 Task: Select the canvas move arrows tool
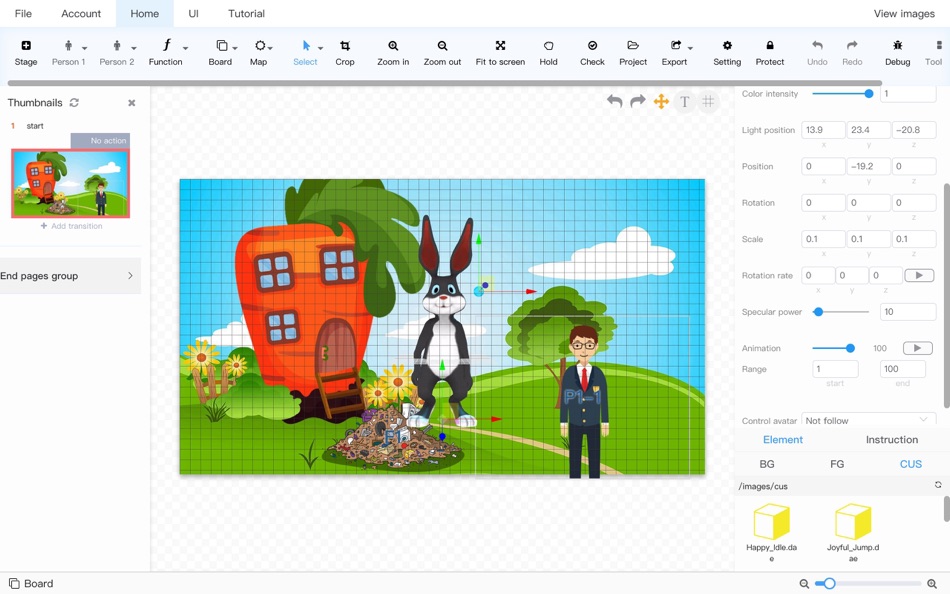tap(661, 101)
